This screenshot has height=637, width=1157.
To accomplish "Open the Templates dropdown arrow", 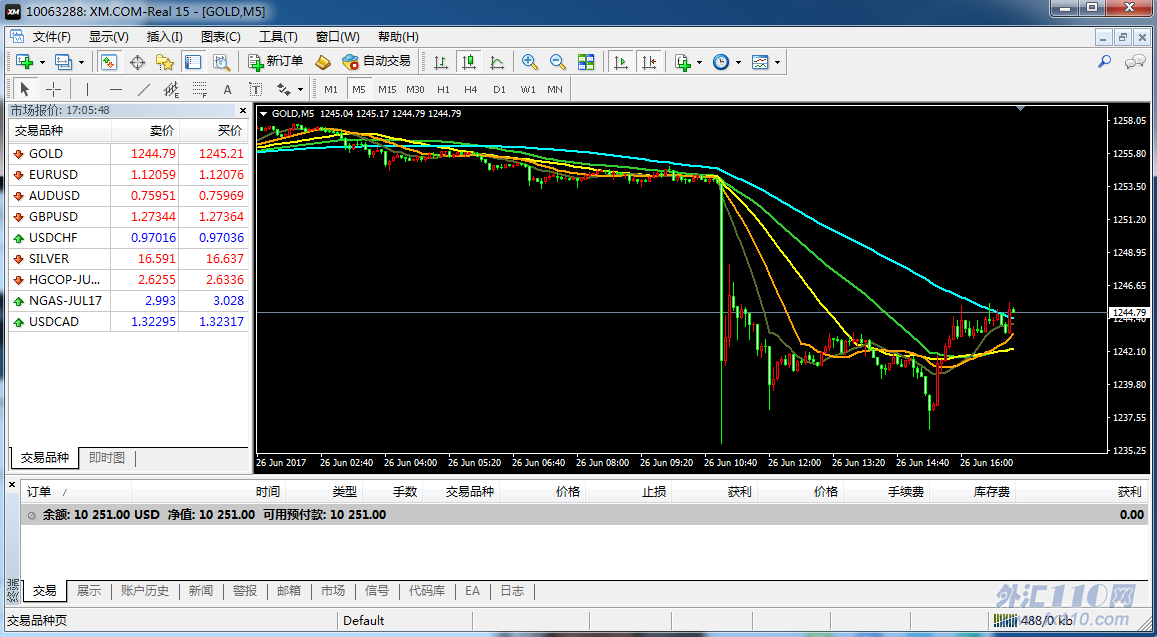I will coord(777,63).
